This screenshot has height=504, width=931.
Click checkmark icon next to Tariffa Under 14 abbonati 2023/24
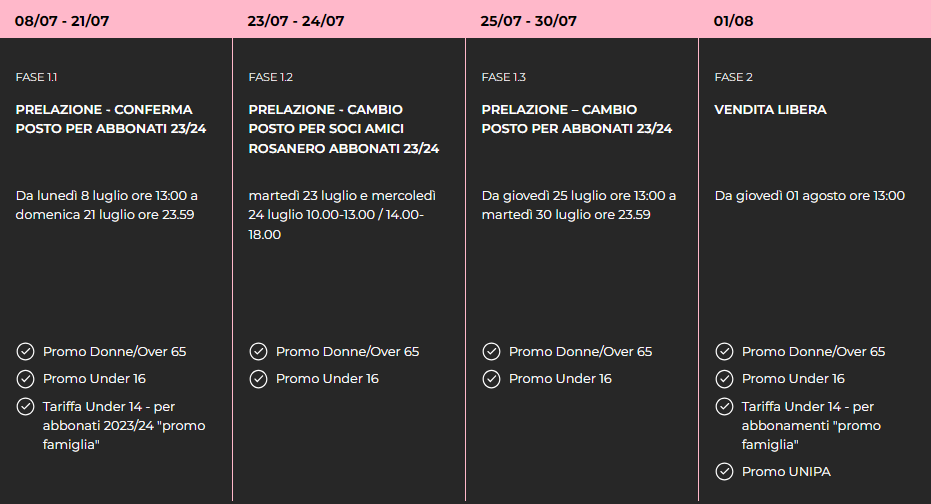pyautogui.click(x=25, y=407)
